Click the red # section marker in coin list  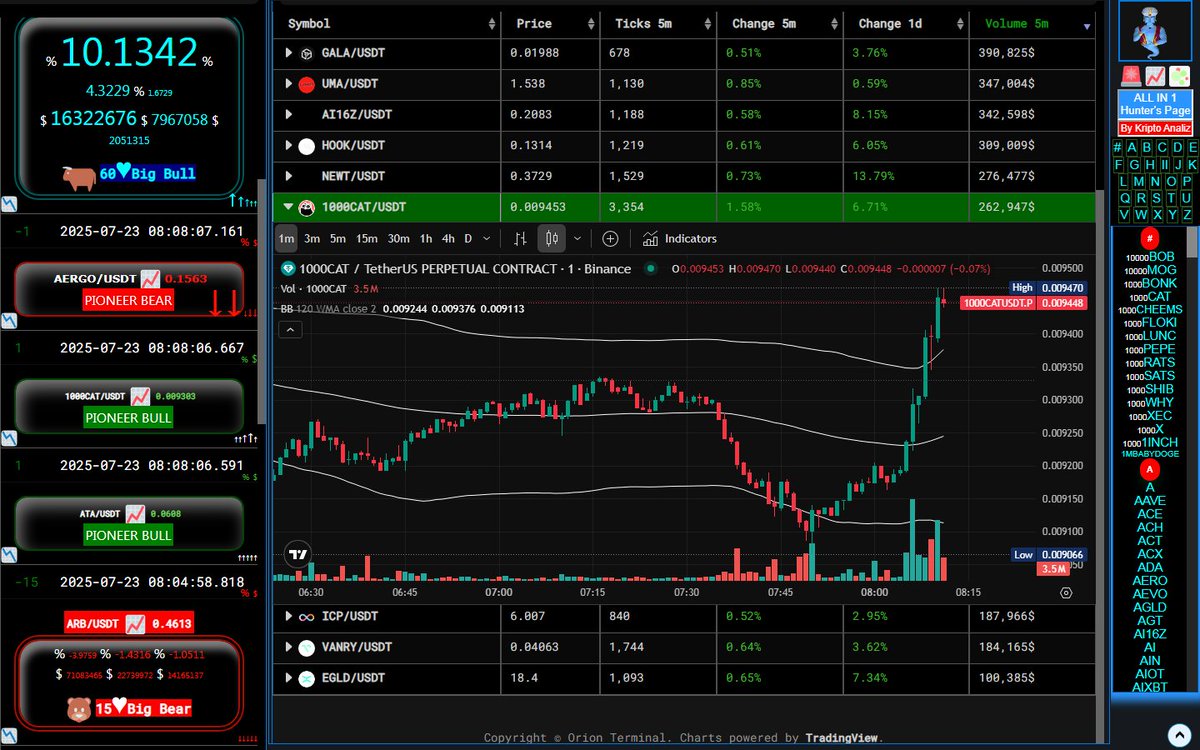pos(1150,239)
